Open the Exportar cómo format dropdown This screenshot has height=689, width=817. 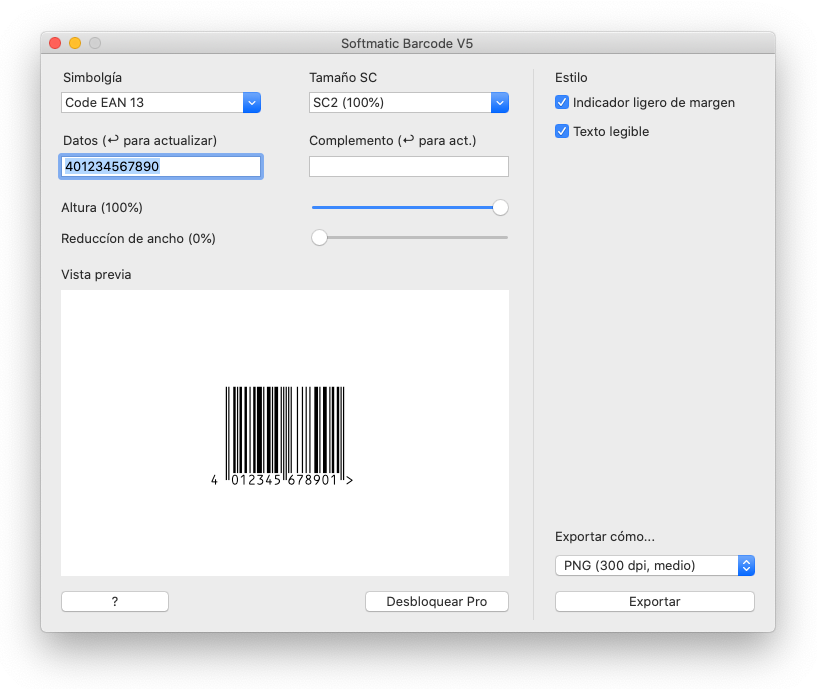click(x=654, y=566)
